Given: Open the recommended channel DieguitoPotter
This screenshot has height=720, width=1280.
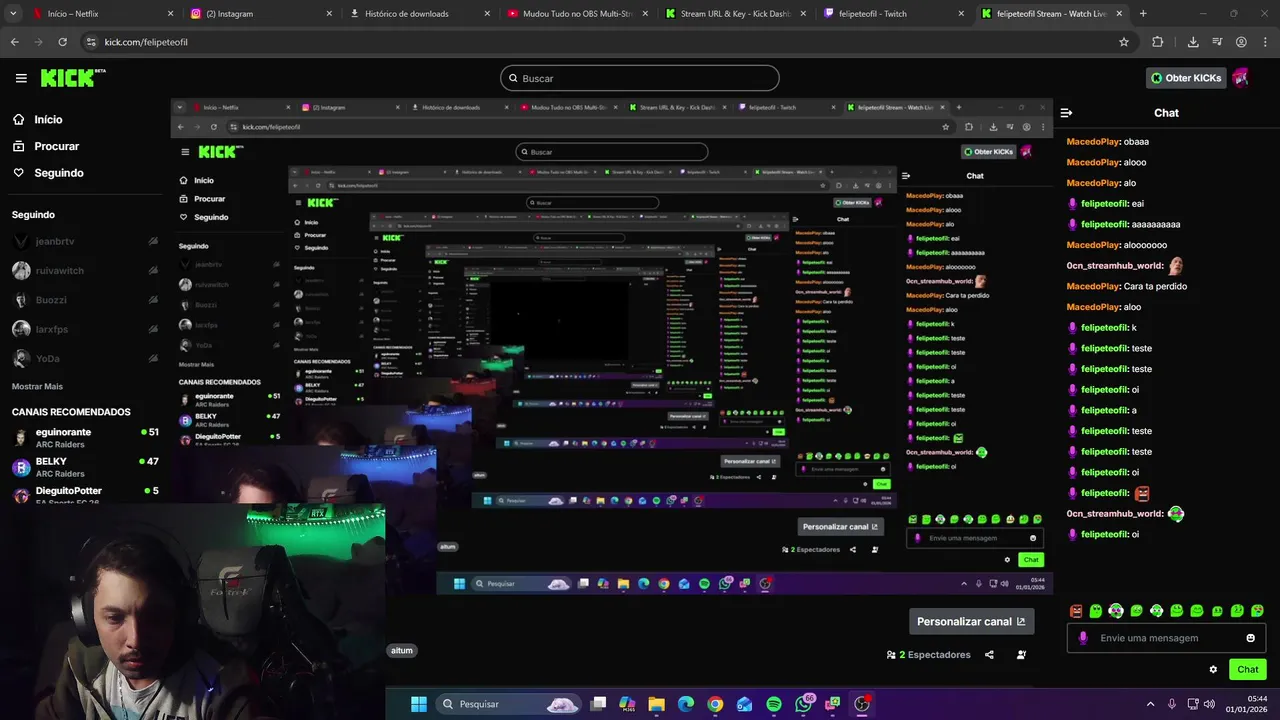Looking at the screenshot, I should (85, 495).
